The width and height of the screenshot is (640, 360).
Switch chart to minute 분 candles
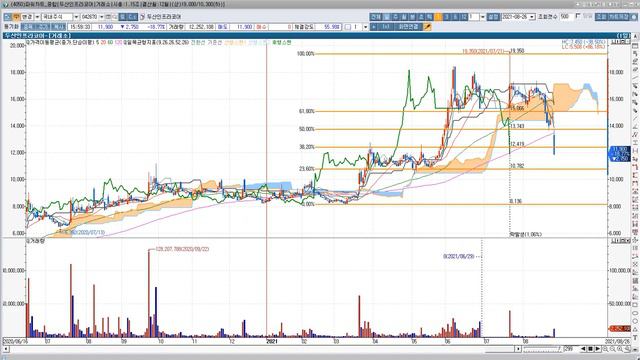[412, 17]
